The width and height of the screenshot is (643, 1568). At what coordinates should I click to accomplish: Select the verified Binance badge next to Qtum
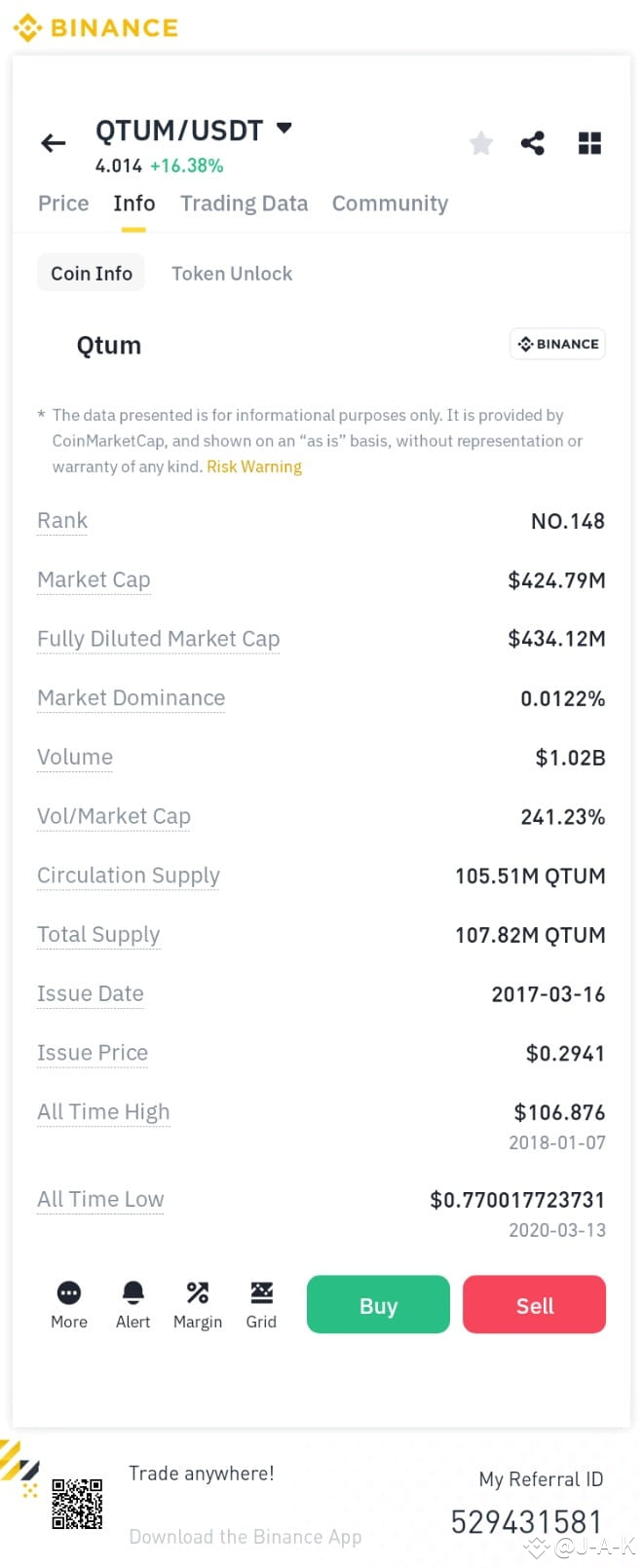coord(557,344)
